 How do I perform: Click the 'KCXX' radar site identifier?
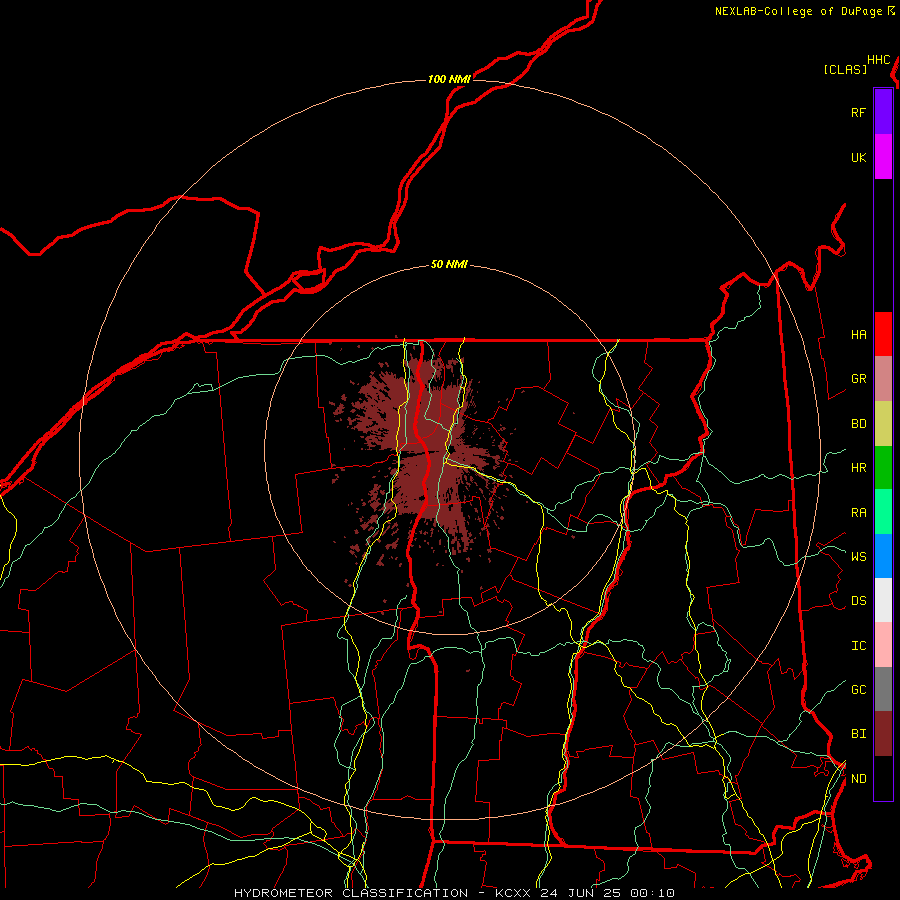512,893
